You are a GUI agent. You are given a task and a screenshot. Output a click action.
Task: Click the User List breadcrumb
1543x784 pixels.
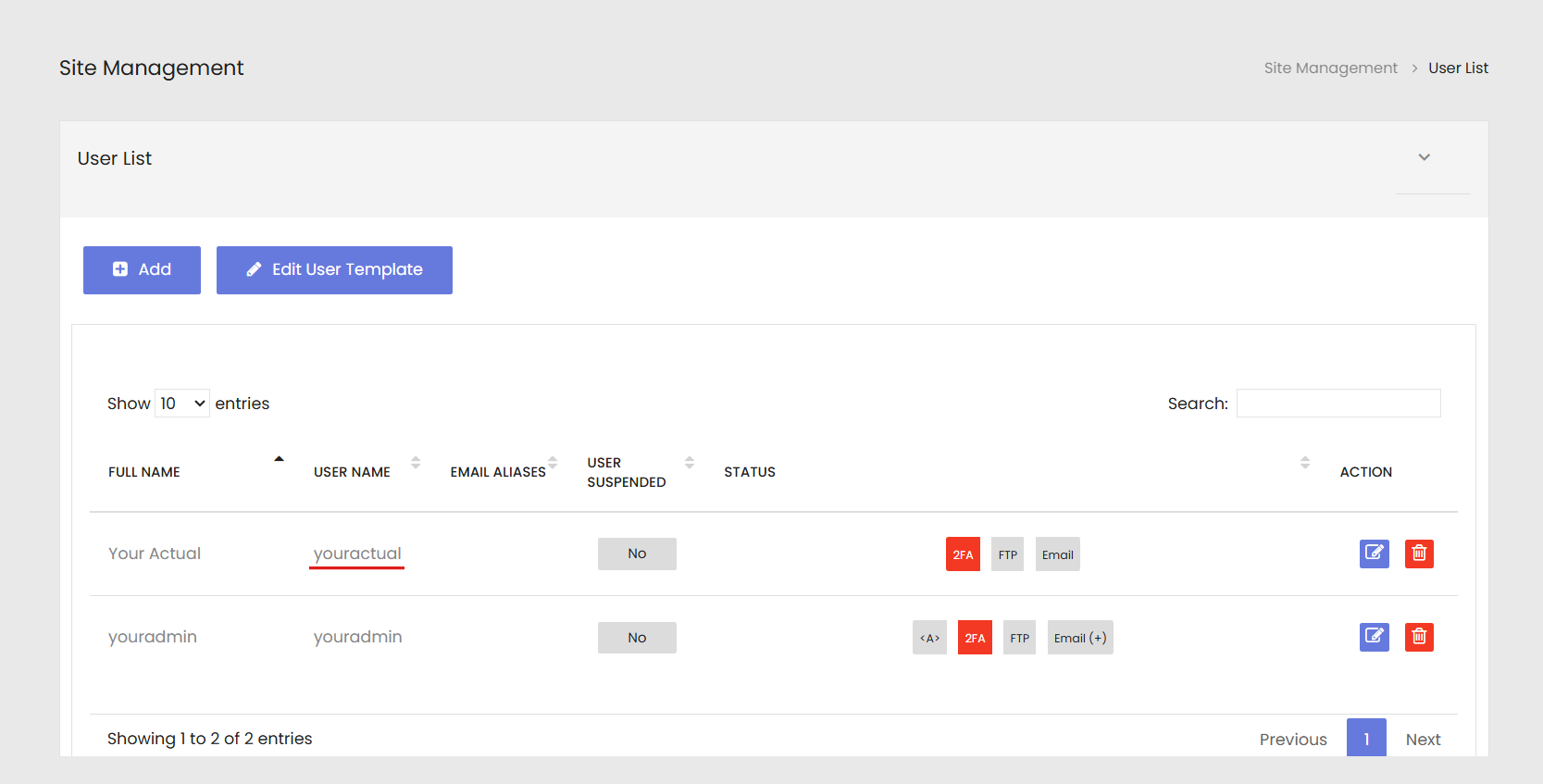(1458, 68)
